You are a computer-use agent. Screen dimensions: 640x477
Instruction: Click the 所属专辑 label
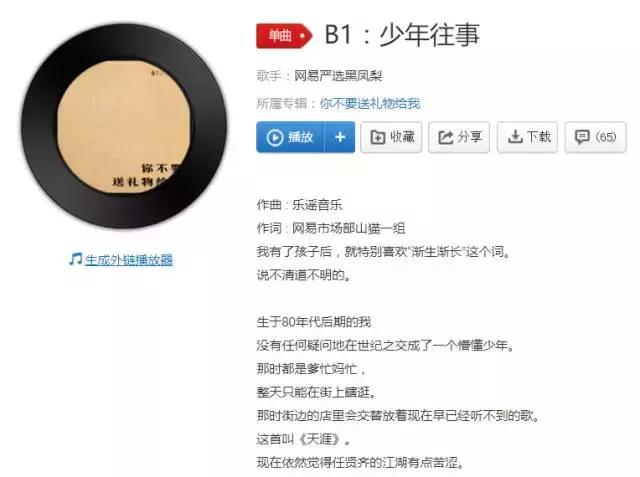pos(281,103)
